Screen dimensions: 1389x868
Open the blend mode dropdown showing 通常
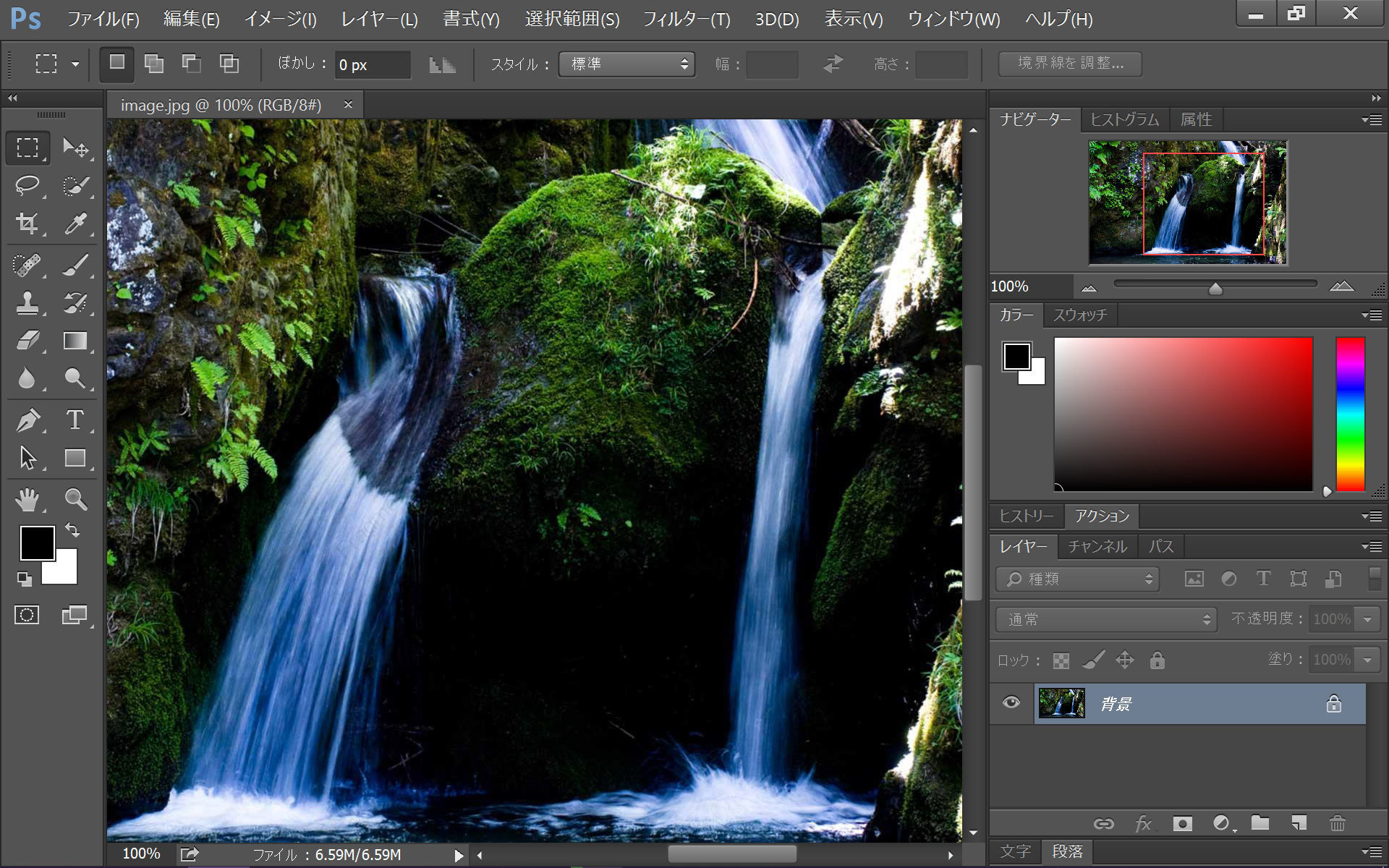point(1105,619)
